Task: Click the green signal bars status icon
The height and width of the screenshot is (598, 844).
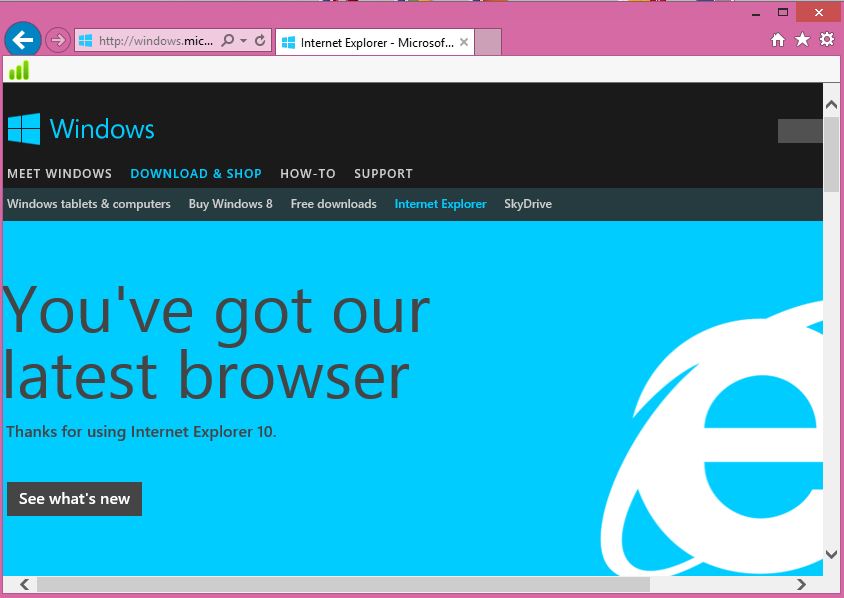Action: coord(20,70)
